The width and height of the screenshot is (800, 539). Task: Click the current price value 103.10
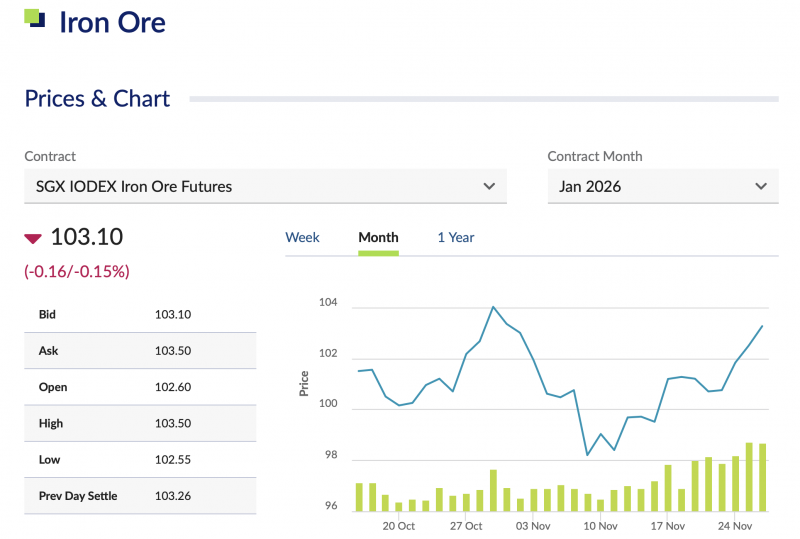point(87,237)
